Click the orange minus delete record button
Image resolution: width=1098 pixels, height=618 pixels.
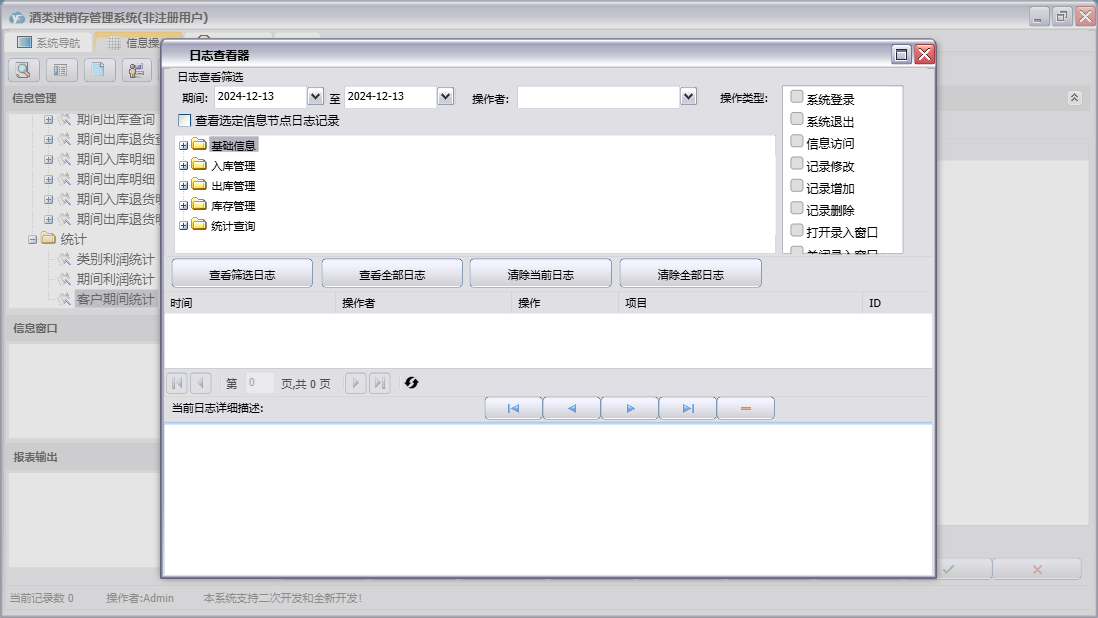(x=746, y=408)
